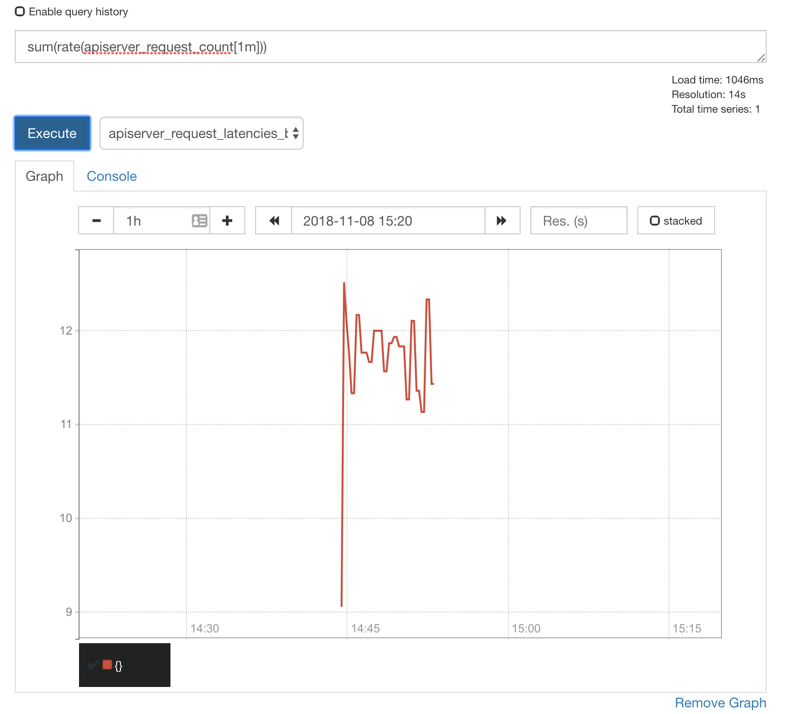The height and width of the screenshot is (714, 800).
Task: Click the 14:45 x-axis label
Action: coord(365,628)
